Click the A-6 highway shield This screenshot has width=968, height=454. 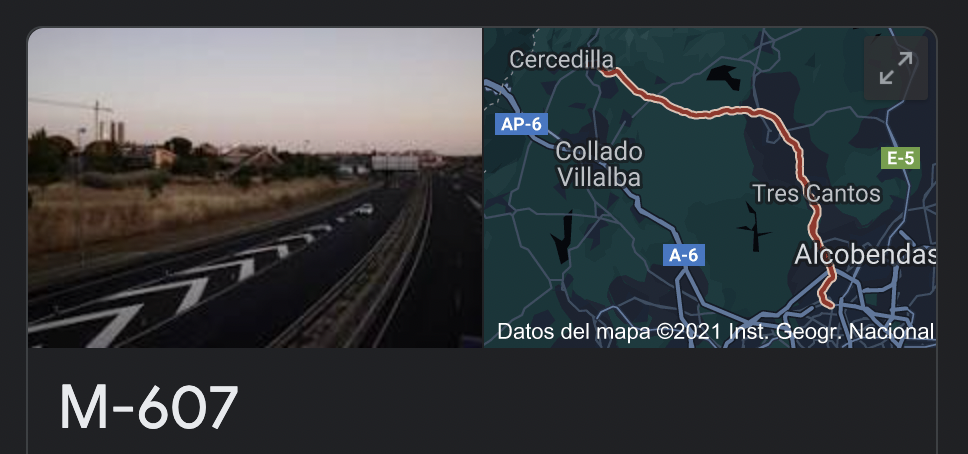click(683, 255)
